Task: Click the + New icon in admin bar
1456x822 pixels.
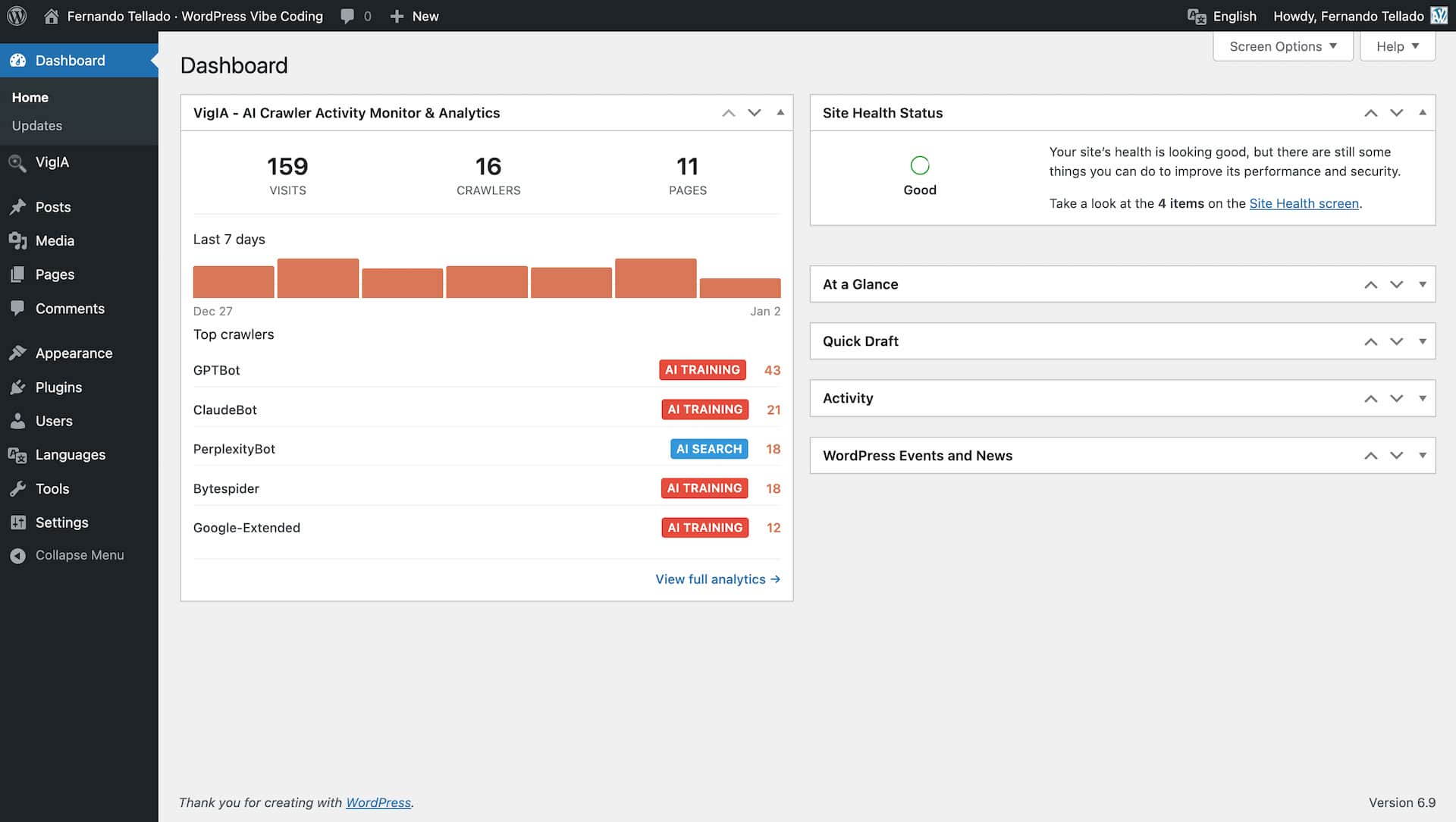Action: 396,15
